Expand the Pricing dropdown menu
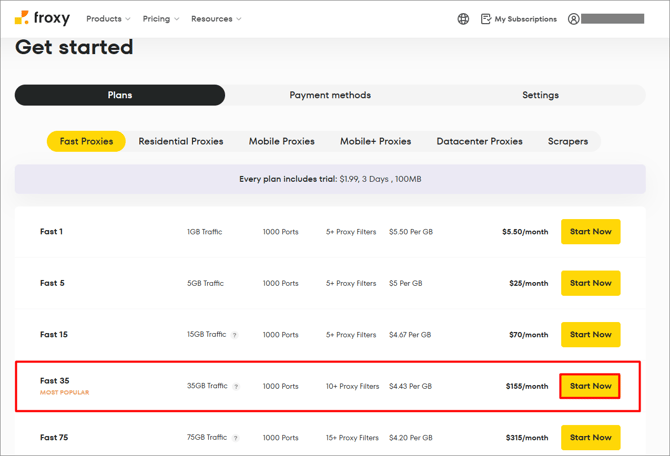This screenshot has height=456, width=670. coord(161,19)
